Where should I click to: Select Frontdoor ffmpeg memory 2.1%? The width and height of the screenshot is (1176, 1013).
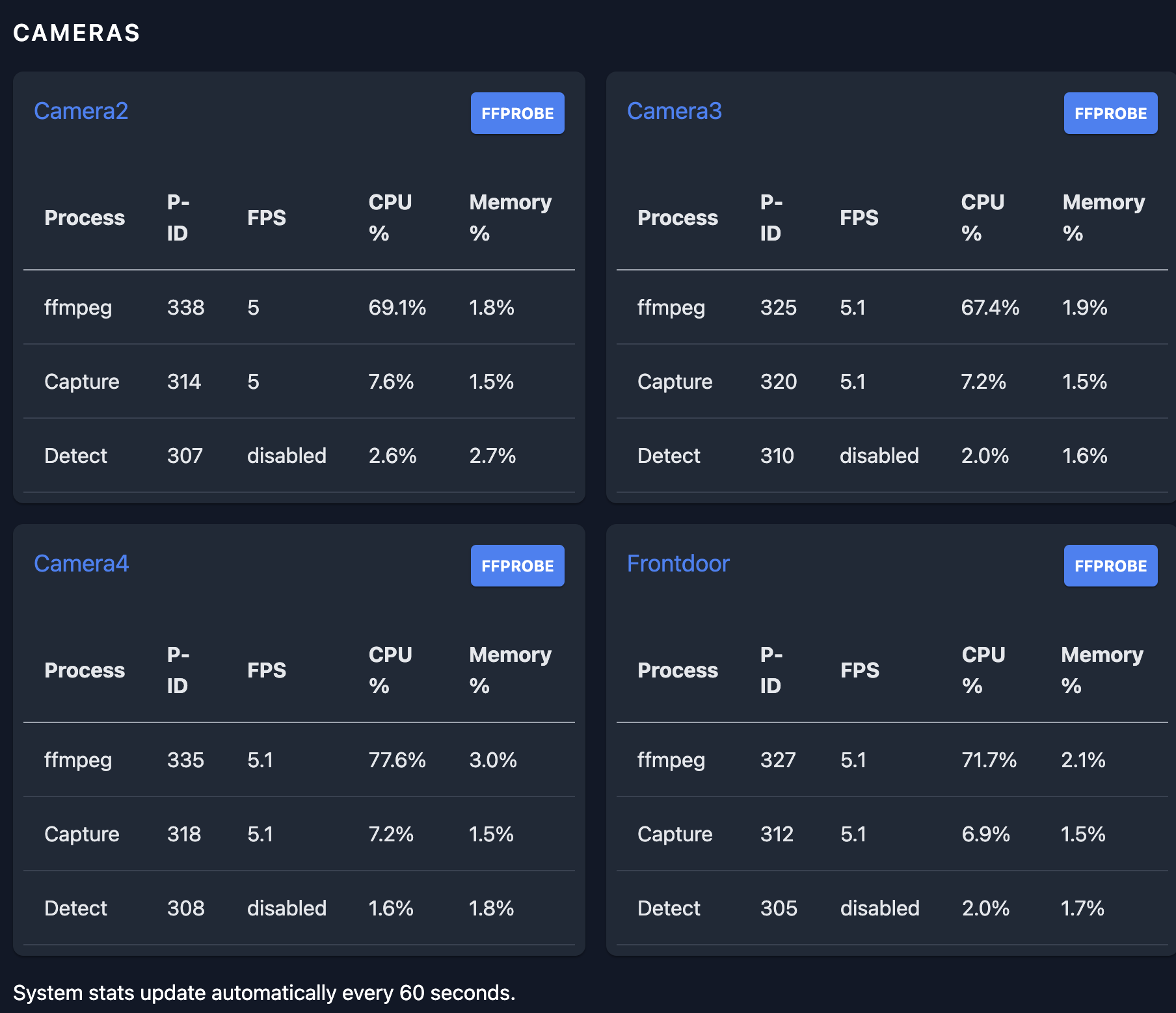pyautogui.click(x=1083, y=760)
